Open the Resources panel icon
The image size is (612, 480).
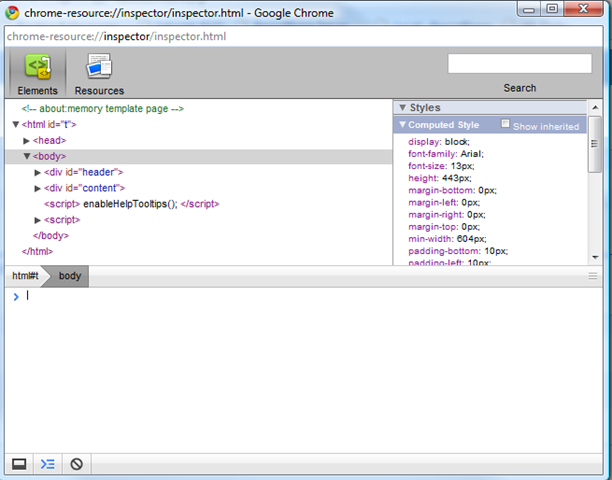click(99, 66)
